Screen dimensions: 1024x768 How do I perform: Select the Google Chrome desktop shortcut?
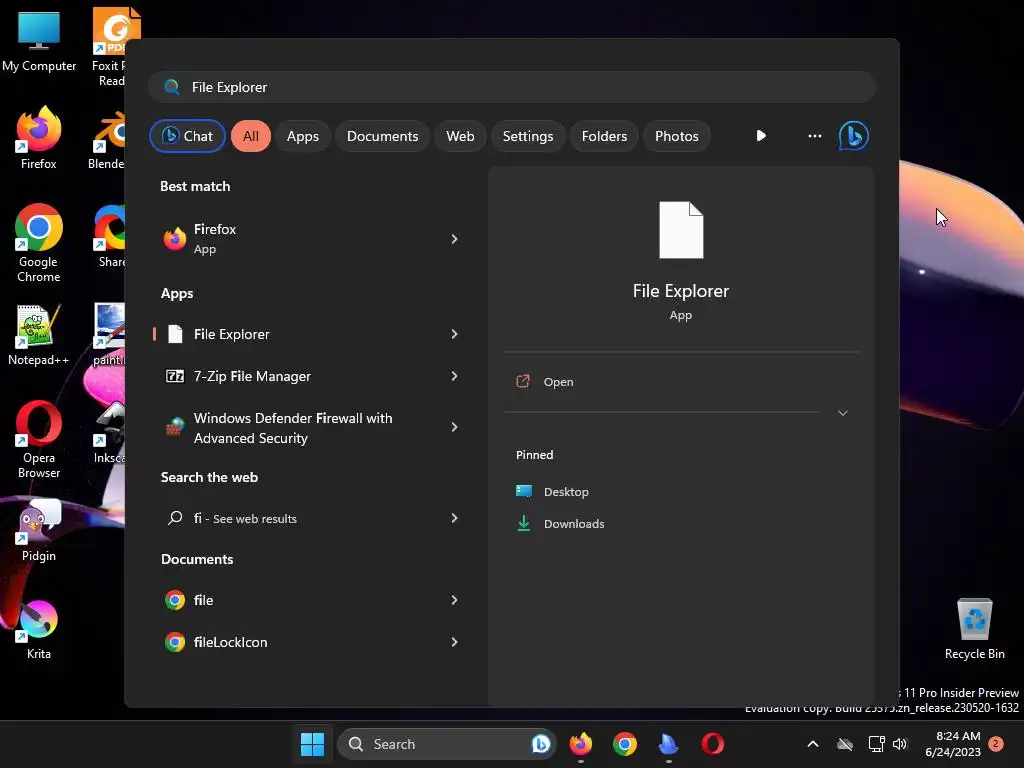(39, 243)
